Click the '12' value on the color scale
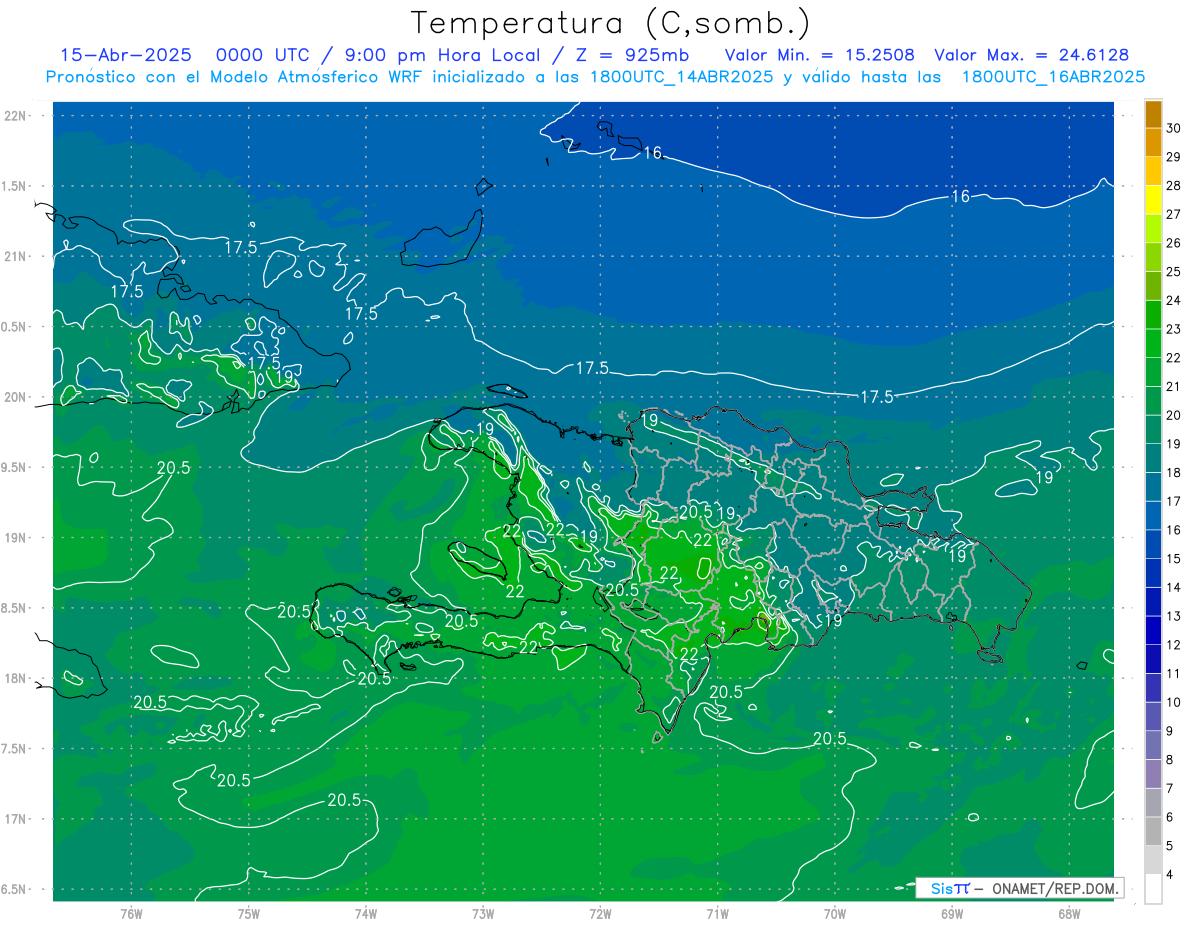This screenshot has height=927, width=1200. pos(1174,645)
